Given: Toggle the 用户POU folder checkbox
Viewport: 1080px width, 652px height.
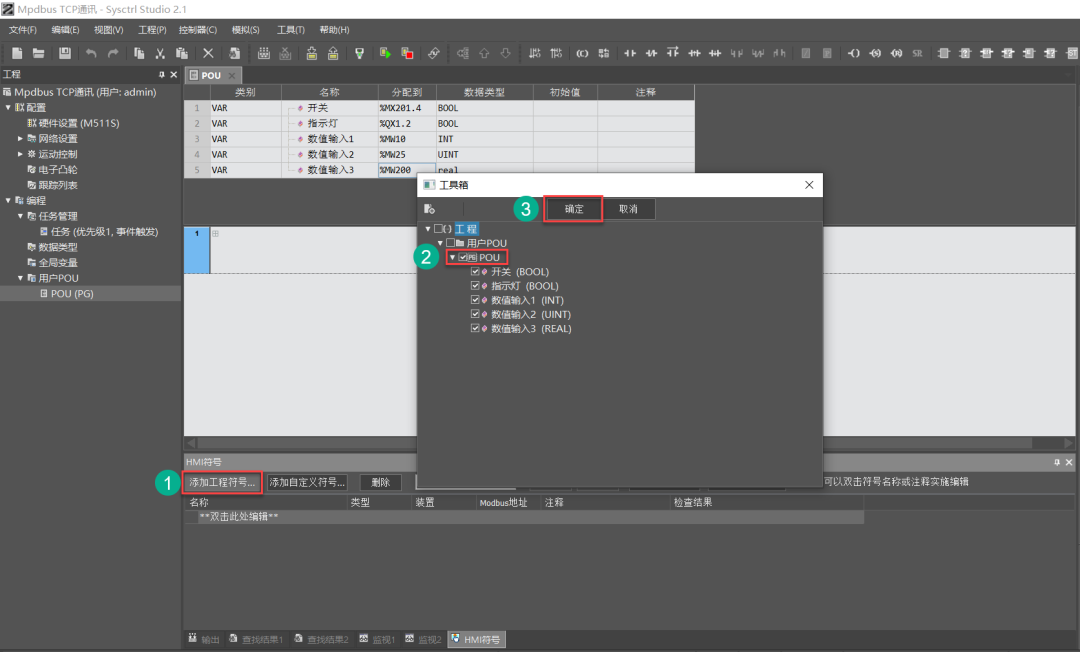Looking at the screenshot, I should click(450, 243).
